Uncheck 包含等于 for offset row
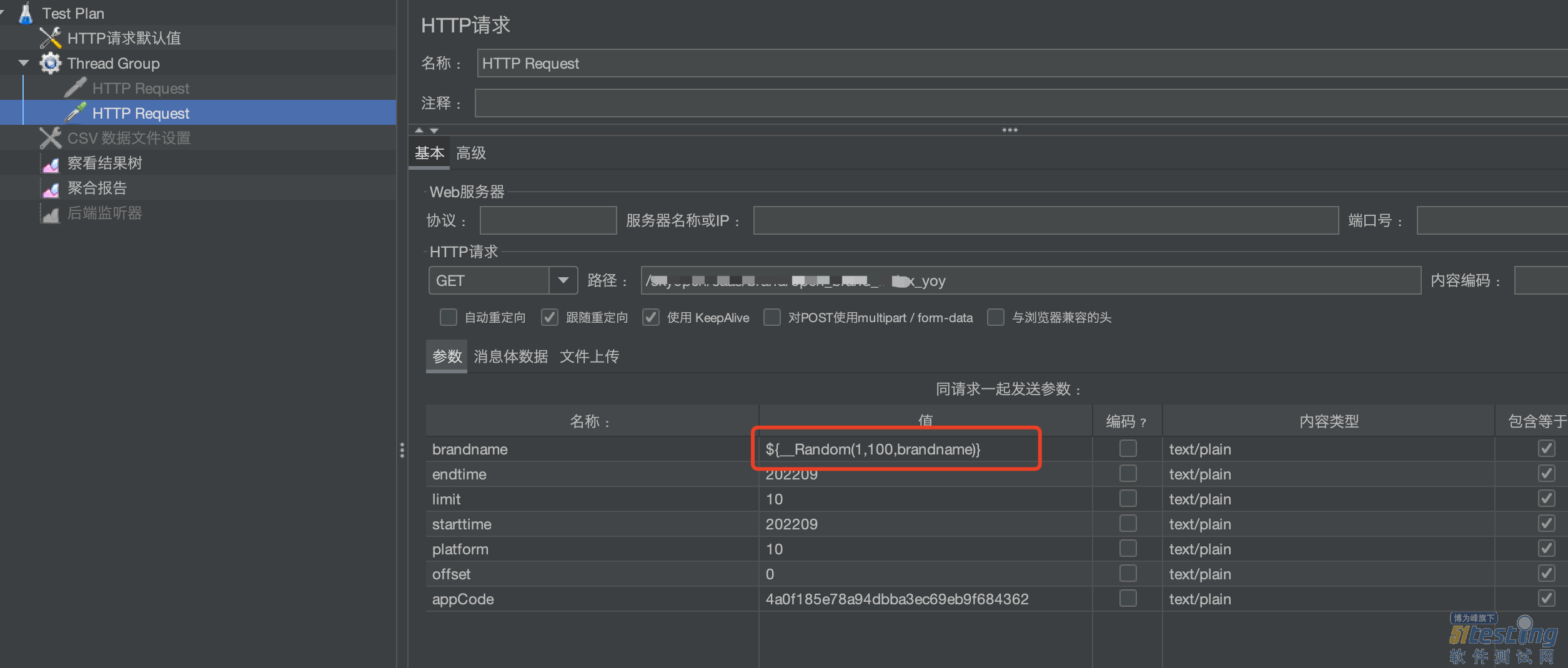Image resolution: width=1568 pixels, height=668 pixels. click(x=1546, y=573)
